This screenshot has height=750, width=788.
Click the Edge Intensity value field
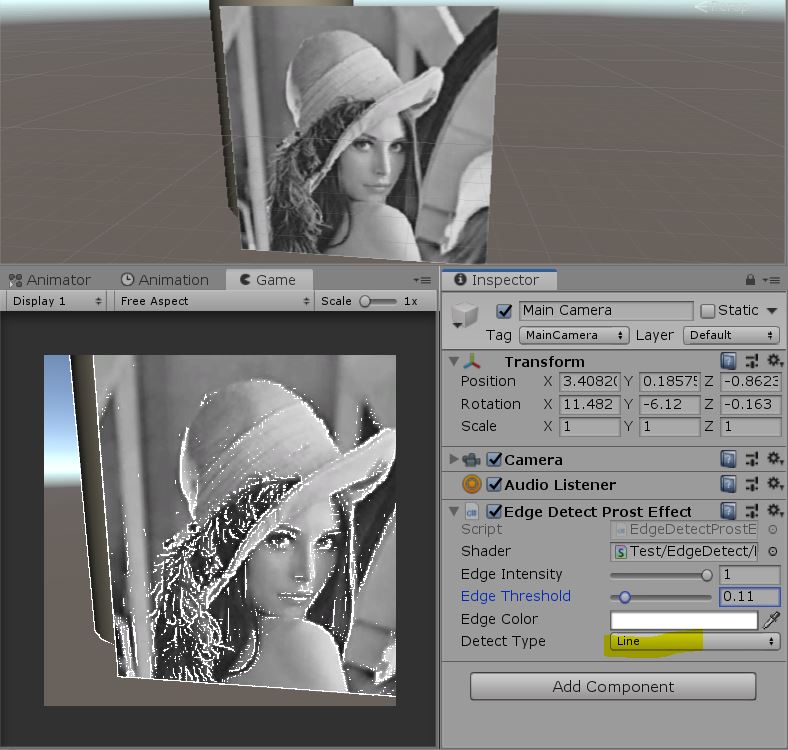(749, 574)
